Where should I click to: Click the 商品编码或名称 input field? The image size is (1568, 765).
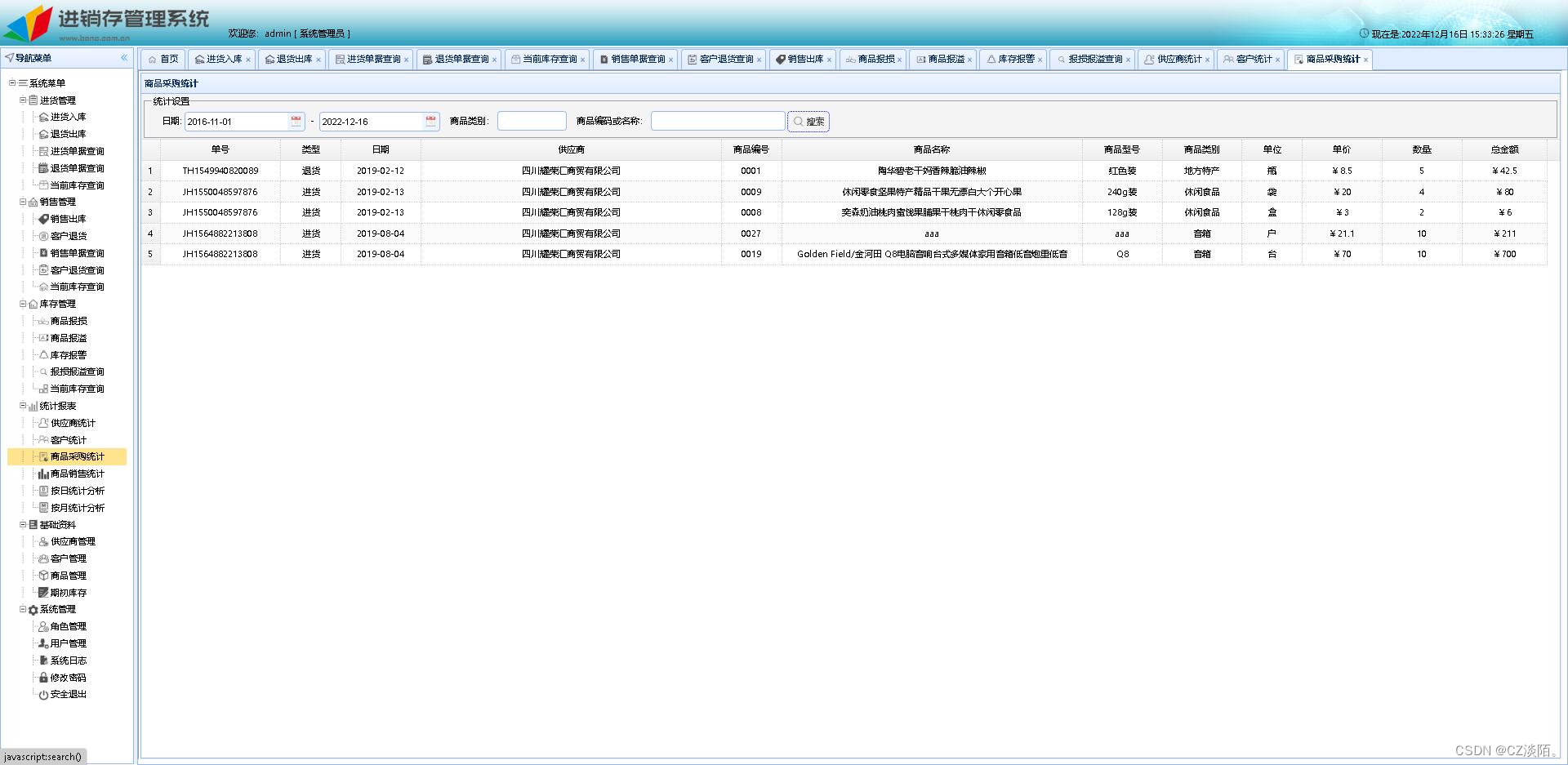tap(718, 121)
